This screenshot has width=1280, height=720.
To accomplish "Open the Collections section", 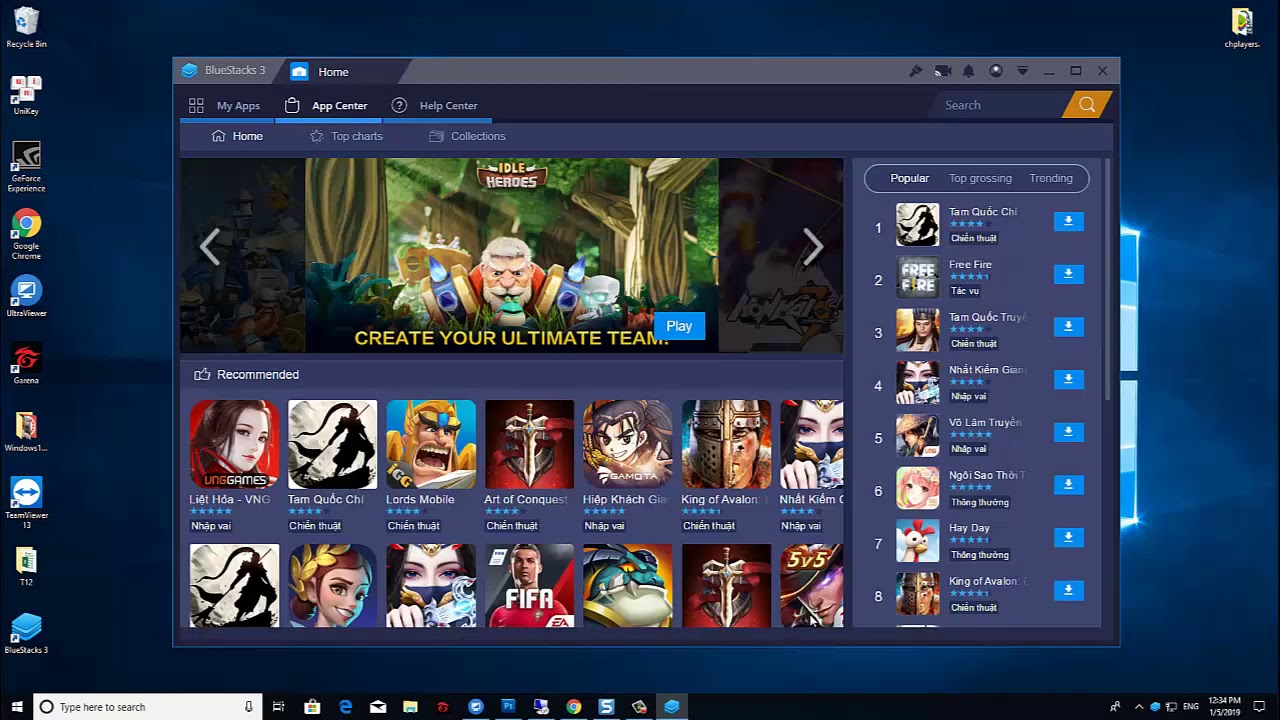I will pyautogui.click(x=467, y=136).
